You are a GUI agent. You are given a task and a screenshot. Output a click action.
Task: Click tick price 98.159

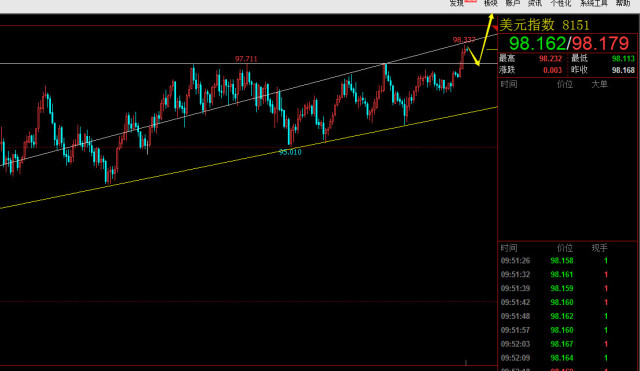[562, 289]
